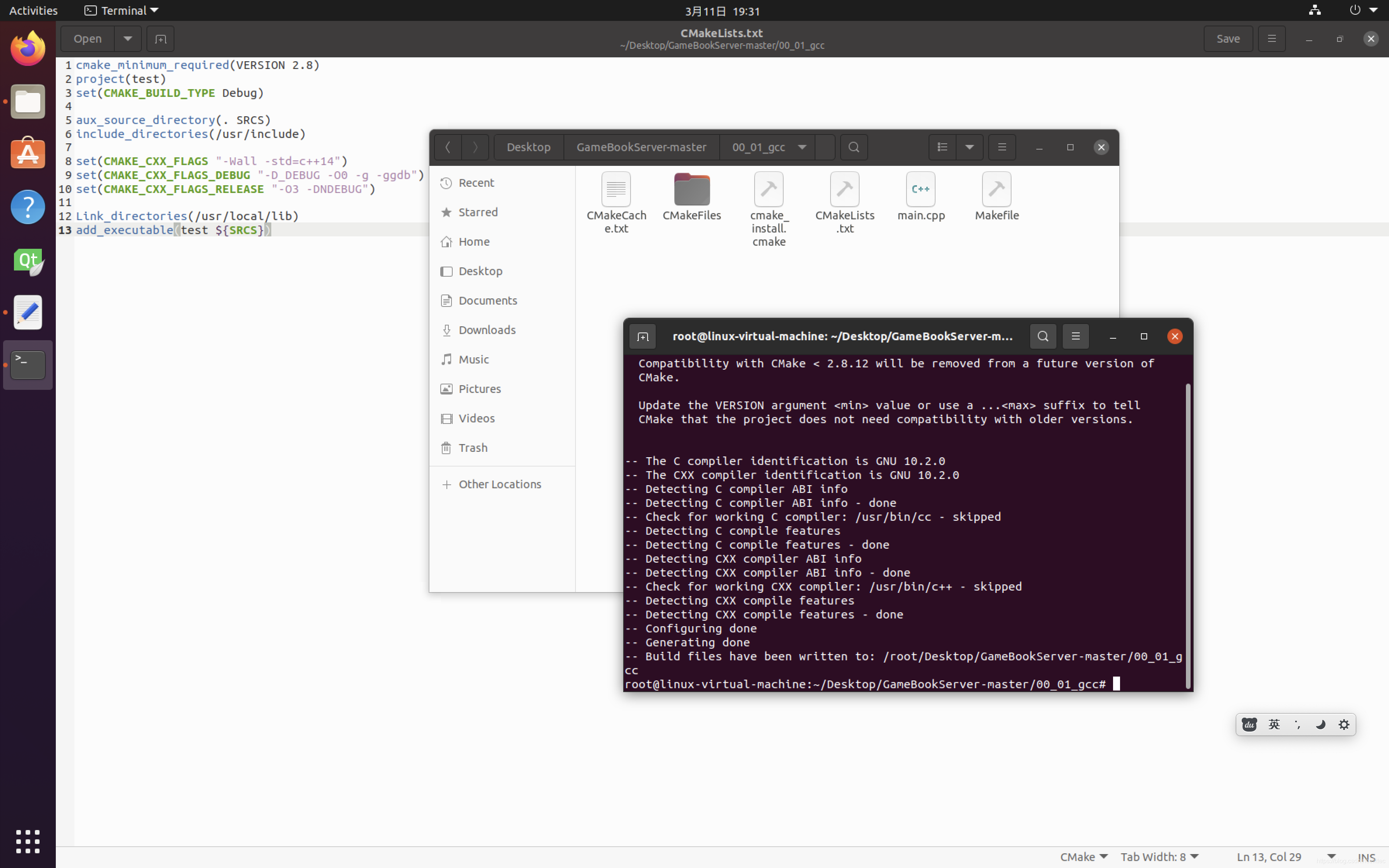1389x868 pixels.
Task: Open Desktop in Files sidebar
Action: click(502, 271)
